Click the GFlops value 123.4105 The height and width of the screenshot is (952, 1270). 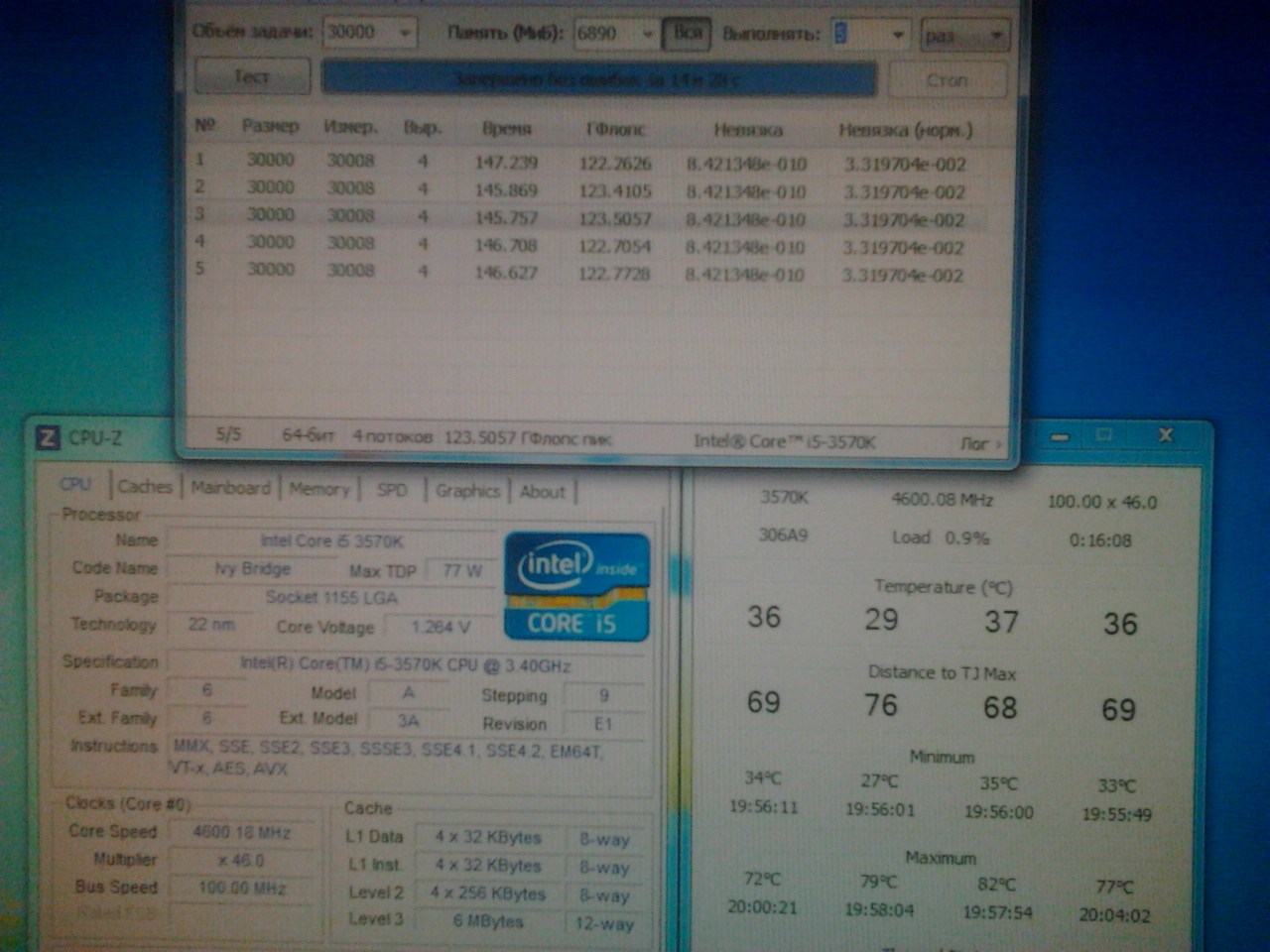(x=615, y=190)
